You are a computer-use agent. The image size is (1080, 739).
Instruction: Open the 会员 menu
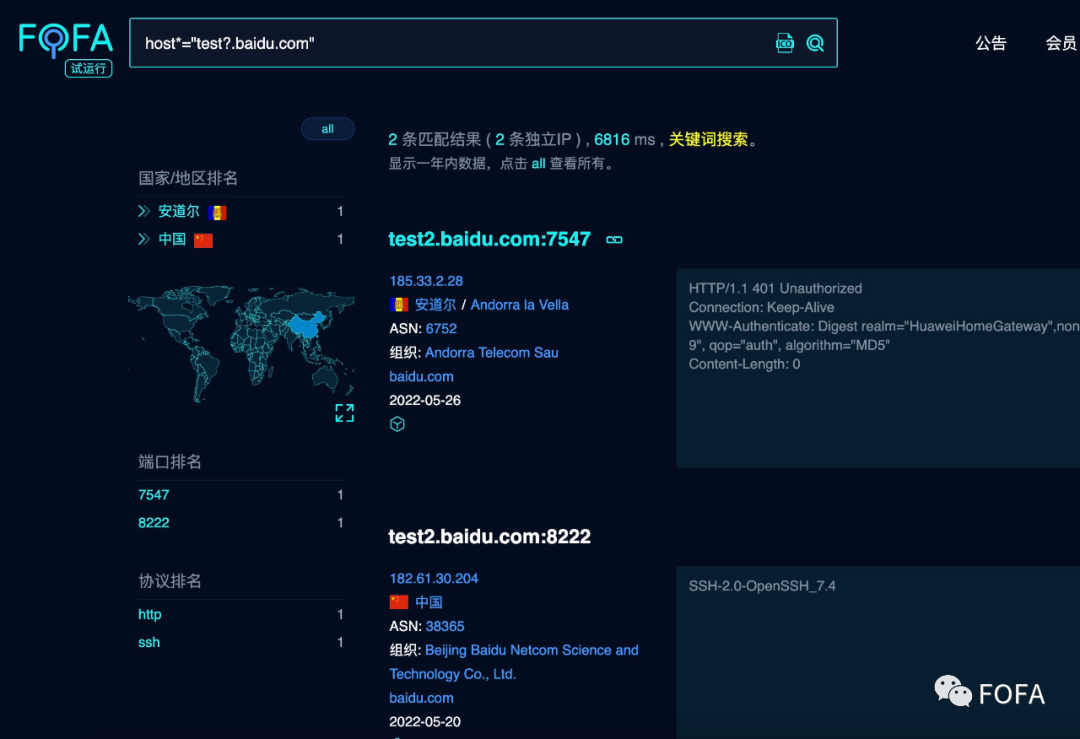click(x=1061, y=43)
